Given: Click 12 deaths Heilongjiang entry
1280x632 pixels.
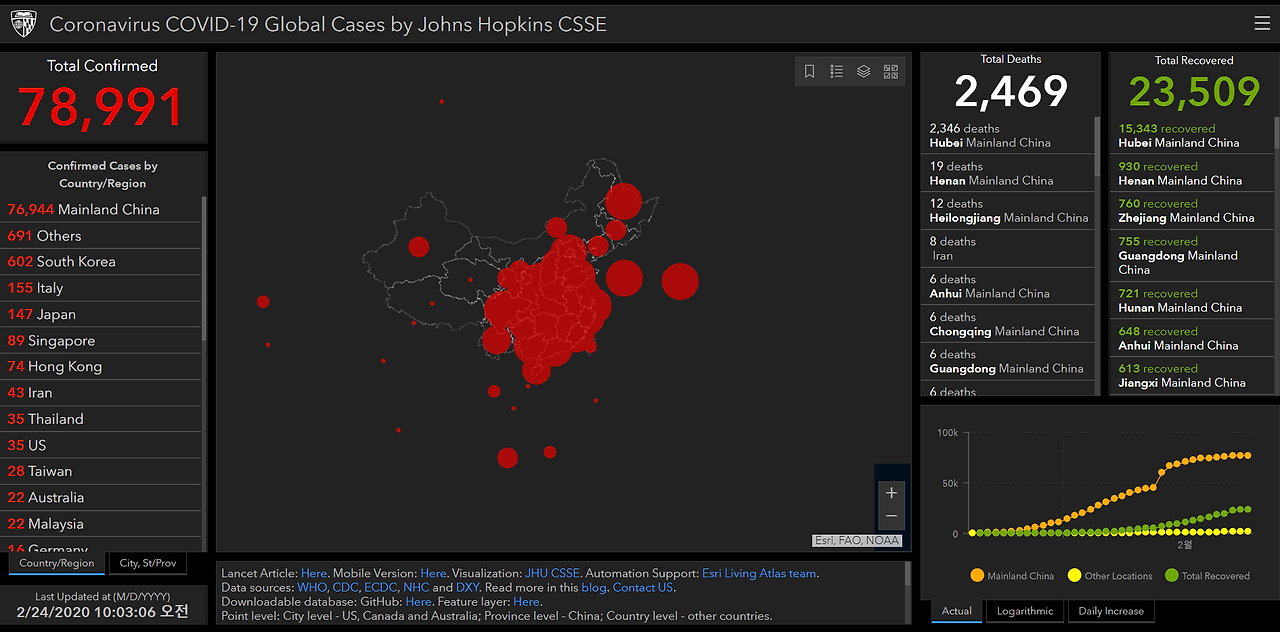Looking at the screenshot, I should [1008, 210].
